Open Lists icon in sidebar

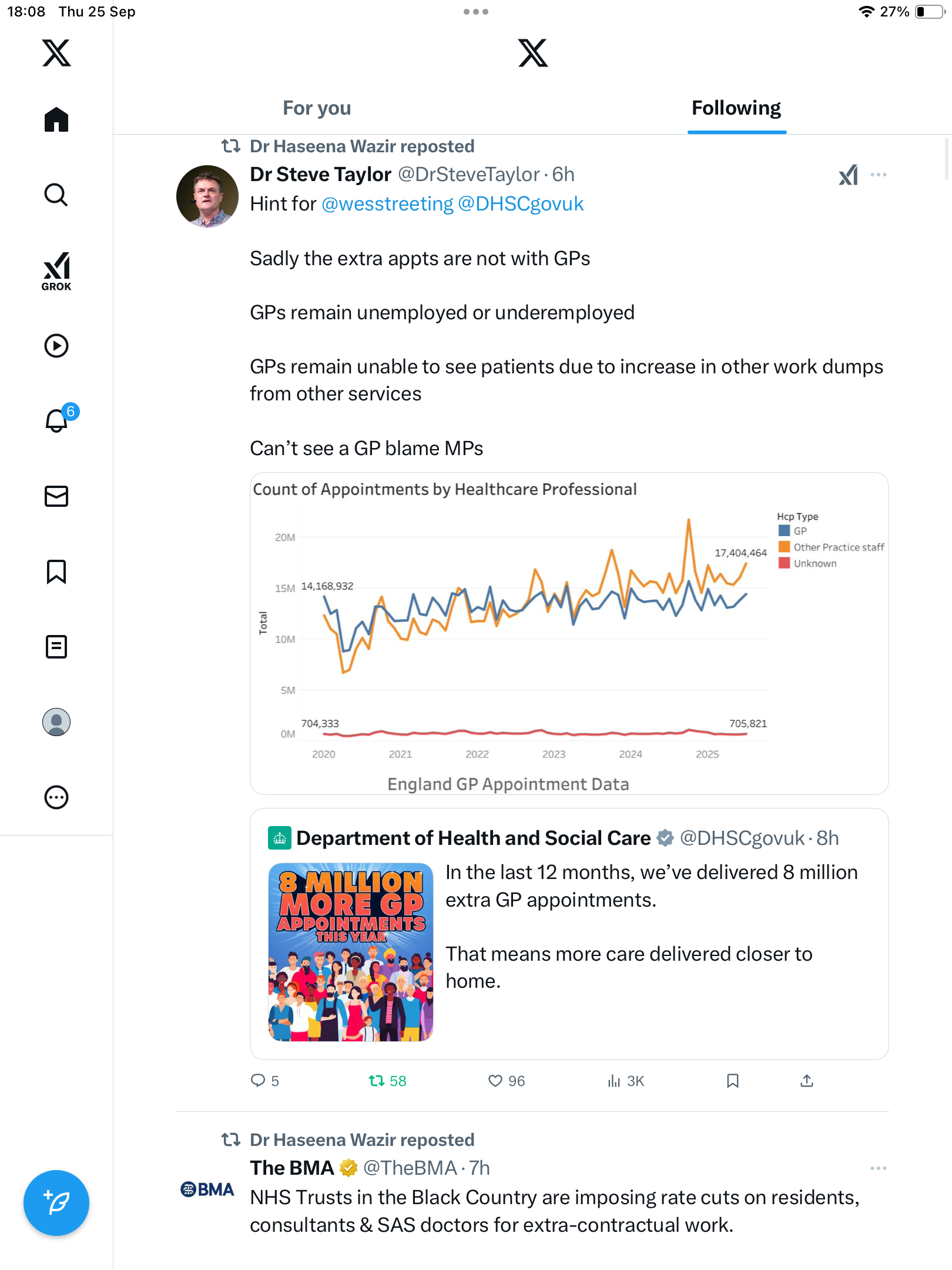56,647
